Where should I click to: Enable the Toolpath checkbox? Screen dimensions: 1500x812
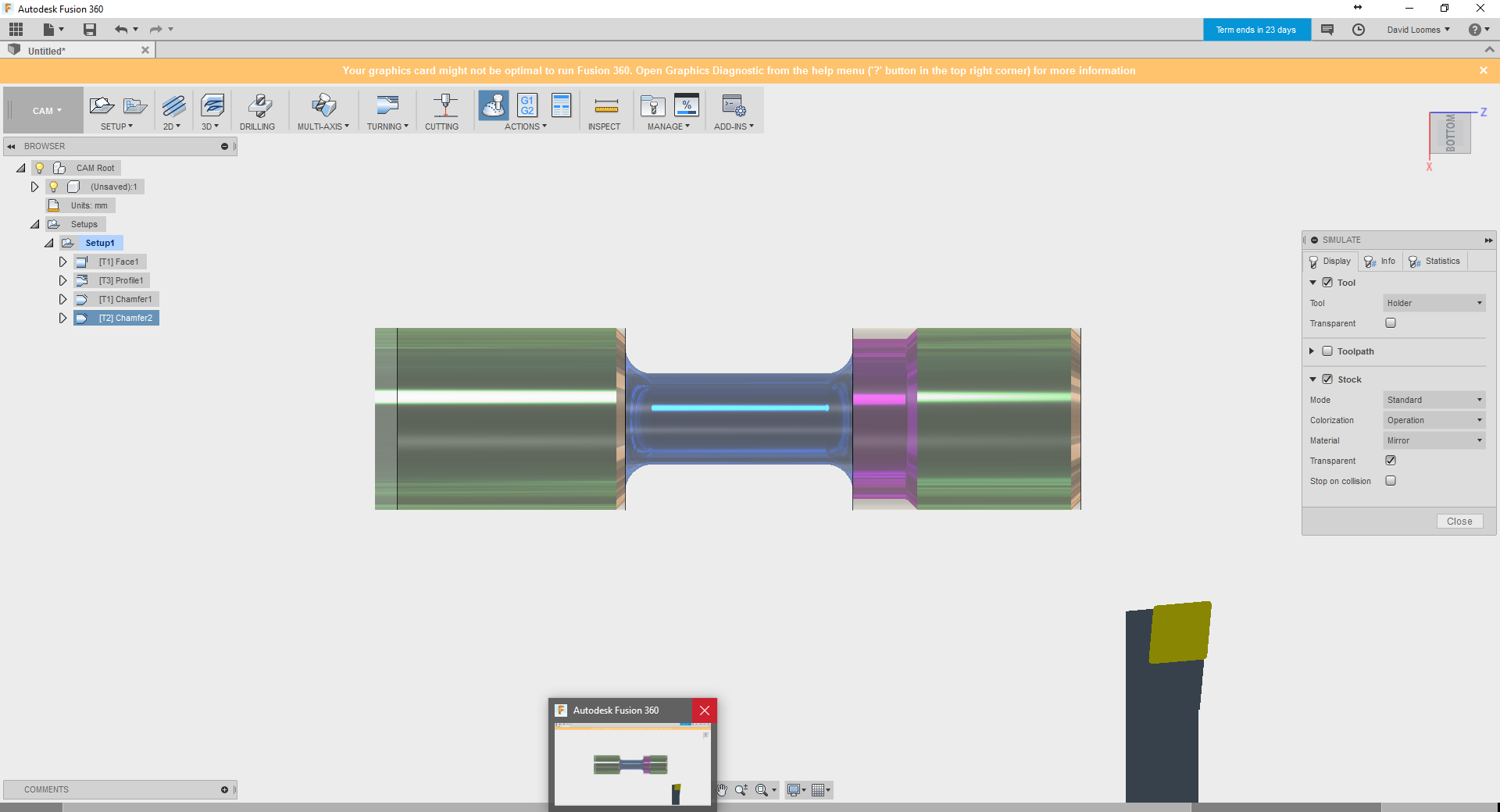1327,351
